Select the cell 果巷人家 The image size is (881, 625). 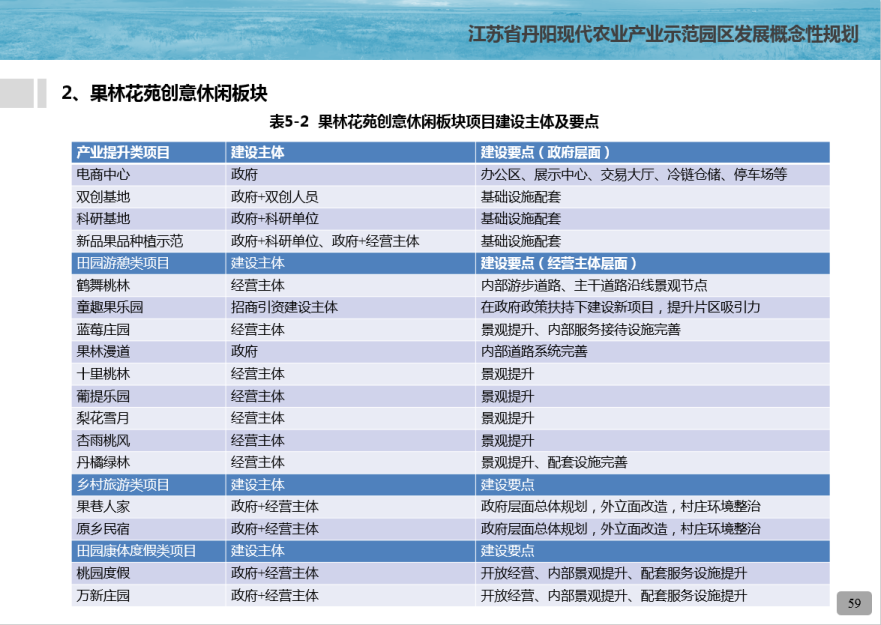(148, 507)
